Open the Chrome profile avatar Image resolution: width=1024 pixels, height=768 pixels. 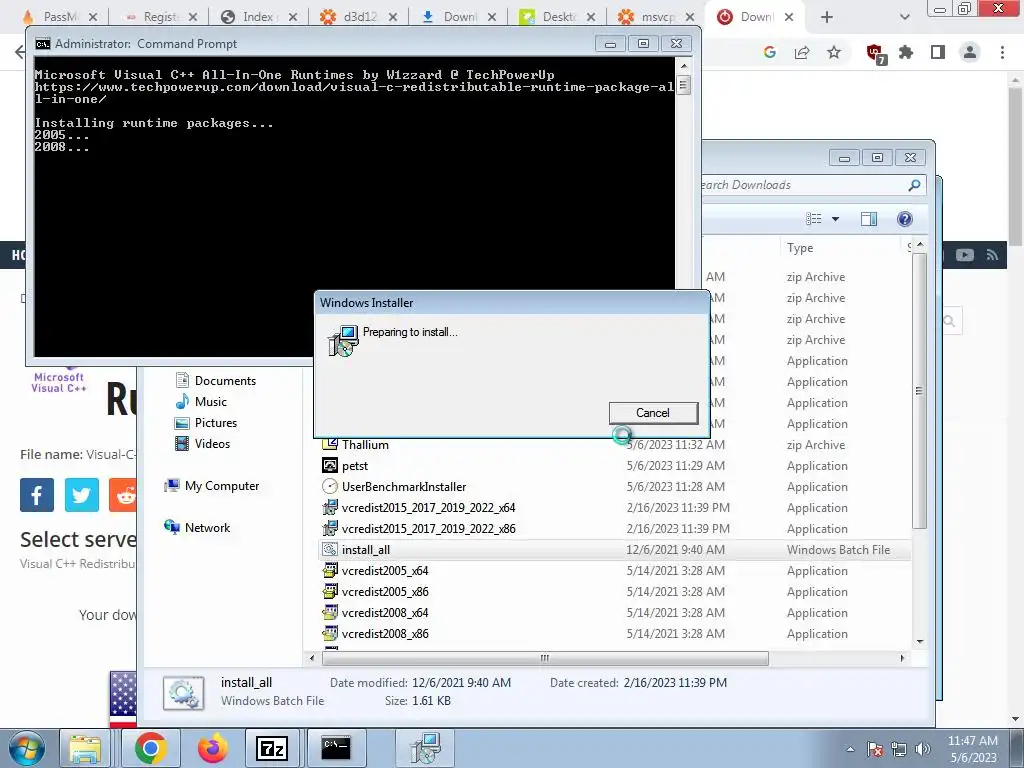[x=970, y=52]
